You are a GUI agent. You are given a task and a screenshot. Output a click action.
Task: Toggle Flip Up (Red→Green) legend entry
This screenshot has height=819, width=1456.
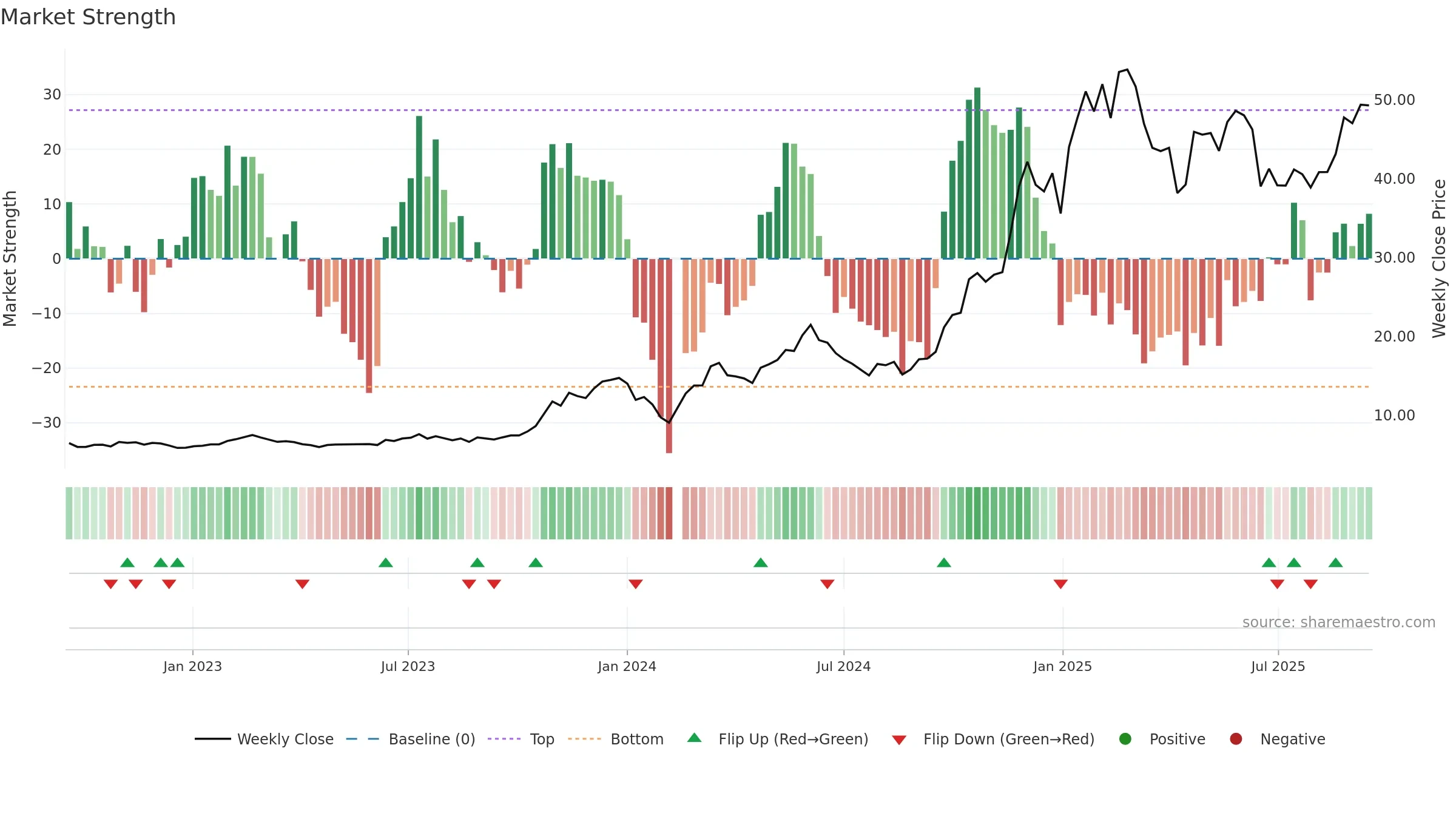778,739
